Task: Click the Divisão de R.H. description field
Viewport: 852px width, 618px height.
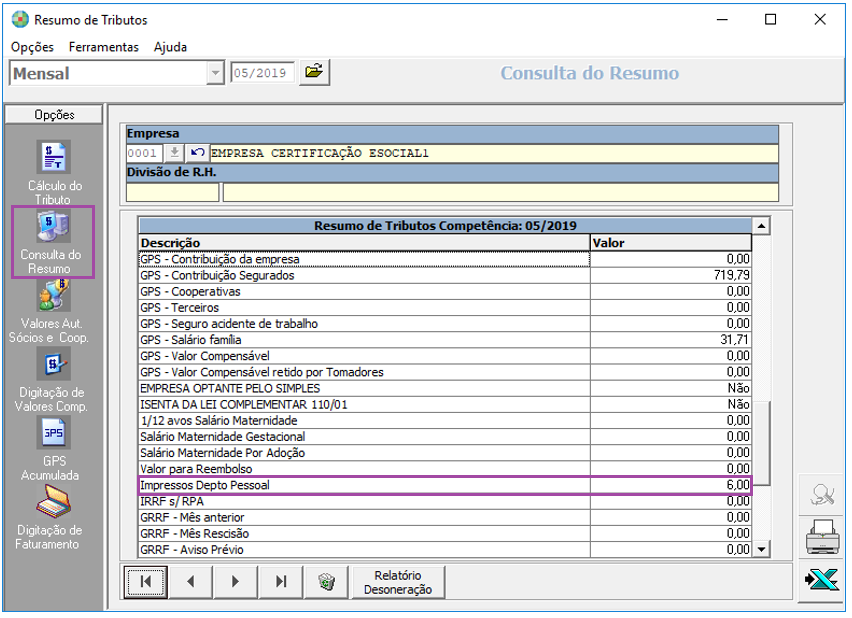Action: [x=500, y=192]
